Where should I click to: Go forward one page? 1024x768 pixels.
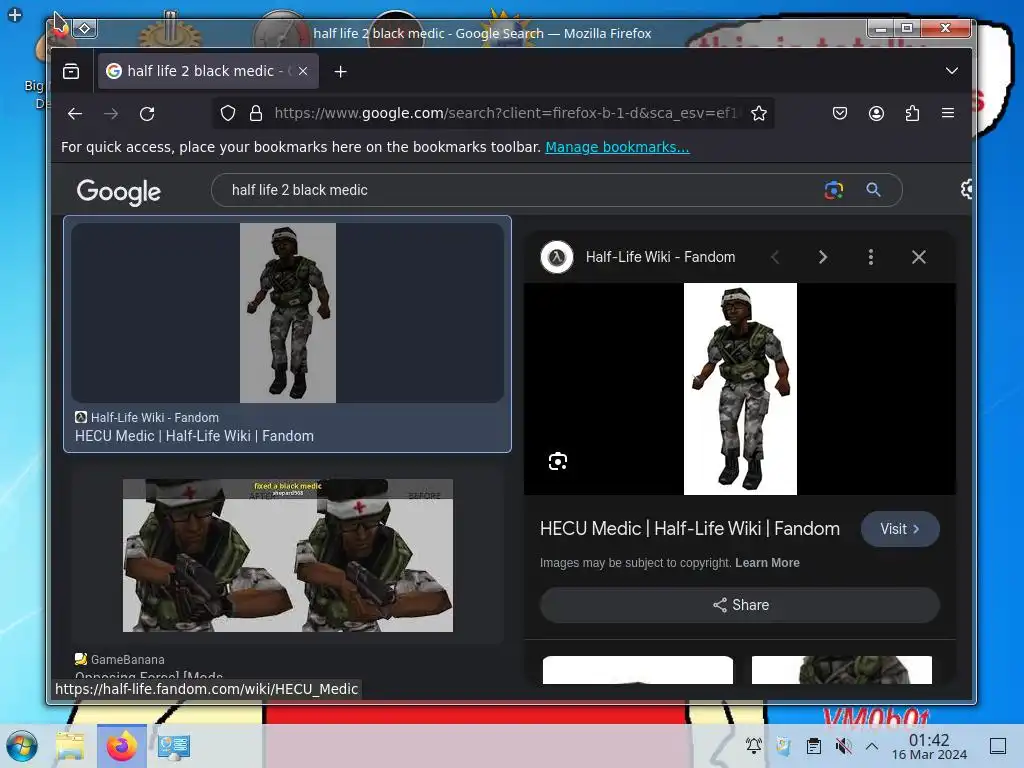(111, 114)
